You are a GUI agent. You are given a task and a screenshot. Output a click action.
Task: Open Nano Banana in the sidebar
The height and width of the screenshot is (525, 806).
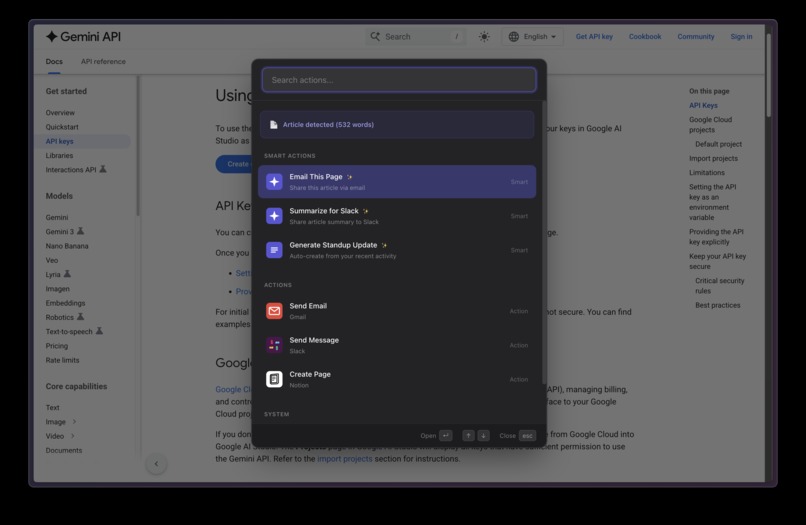point(67,246)
